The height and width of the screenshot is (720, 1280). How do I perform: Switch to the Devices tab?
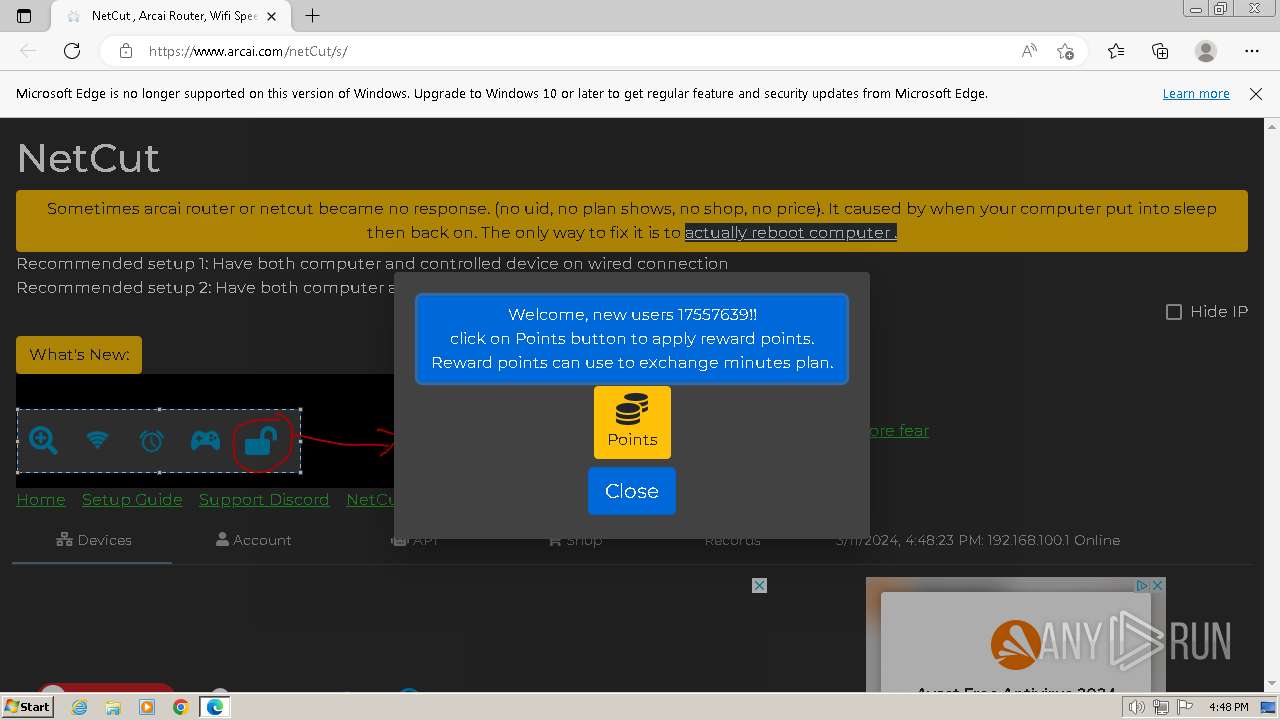click(x=94, y=540)
